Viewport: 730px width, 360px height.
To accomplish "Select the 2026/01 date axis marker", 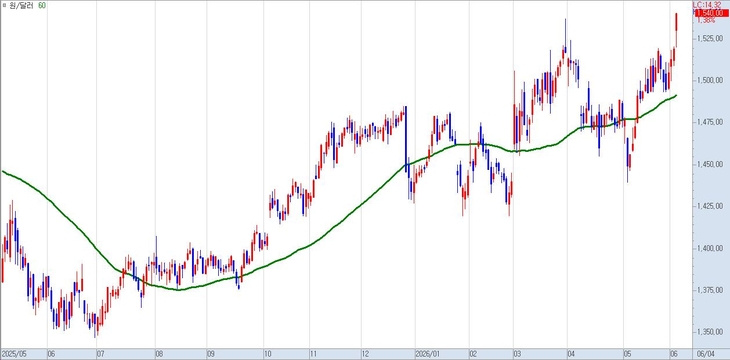I will 427,353.
